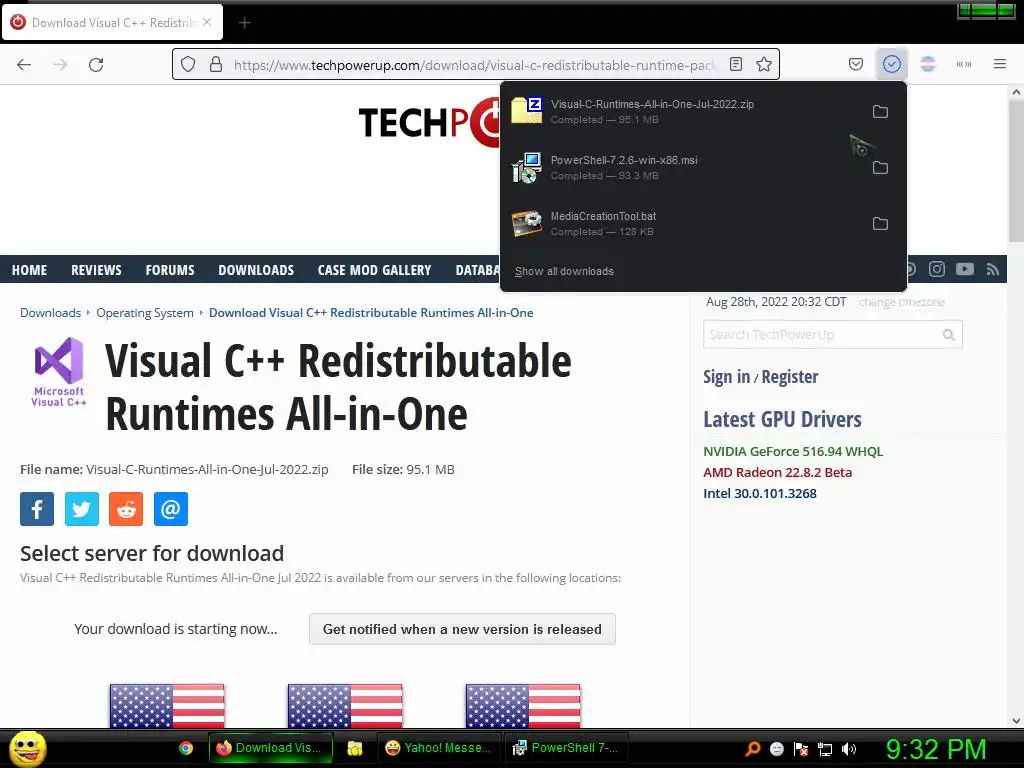This screenshot has height=768, width=1024.
Task: Launch Chrome from the taskbar
Action: (x=186, y=748)
